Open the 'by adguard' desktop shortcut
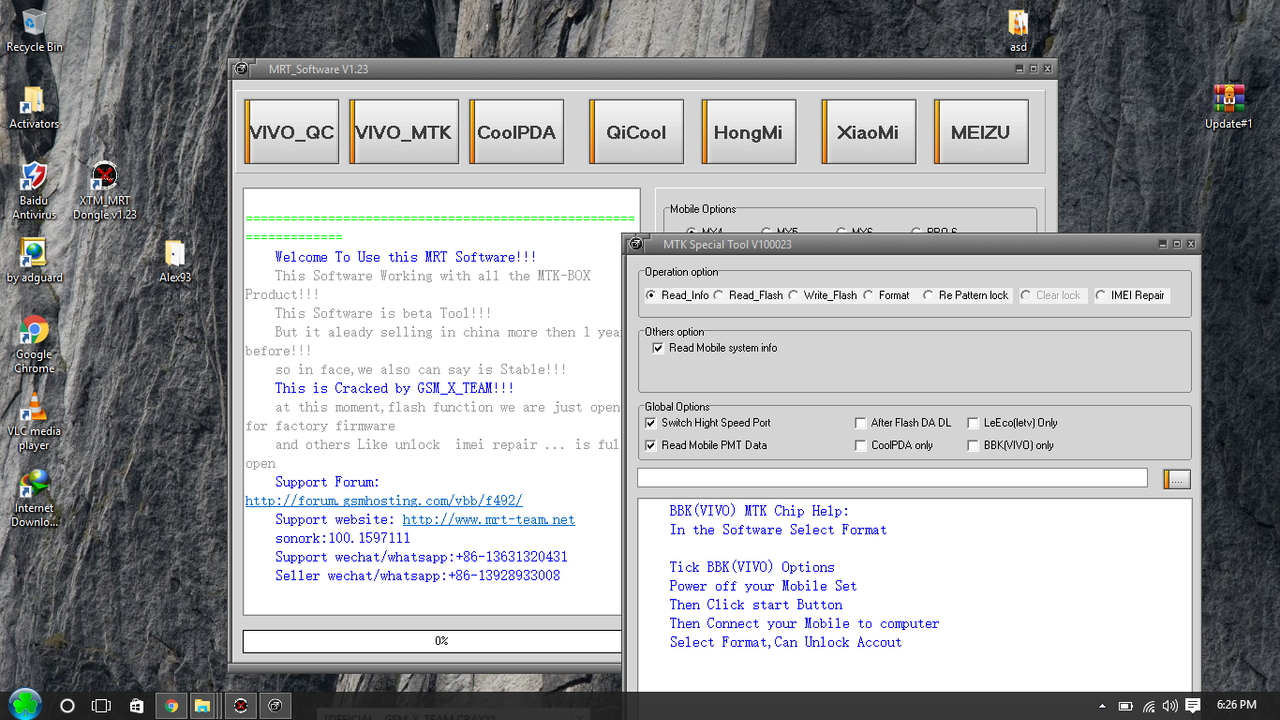Viewport: 1280px width, 720px height. click(x=34, y=261)
